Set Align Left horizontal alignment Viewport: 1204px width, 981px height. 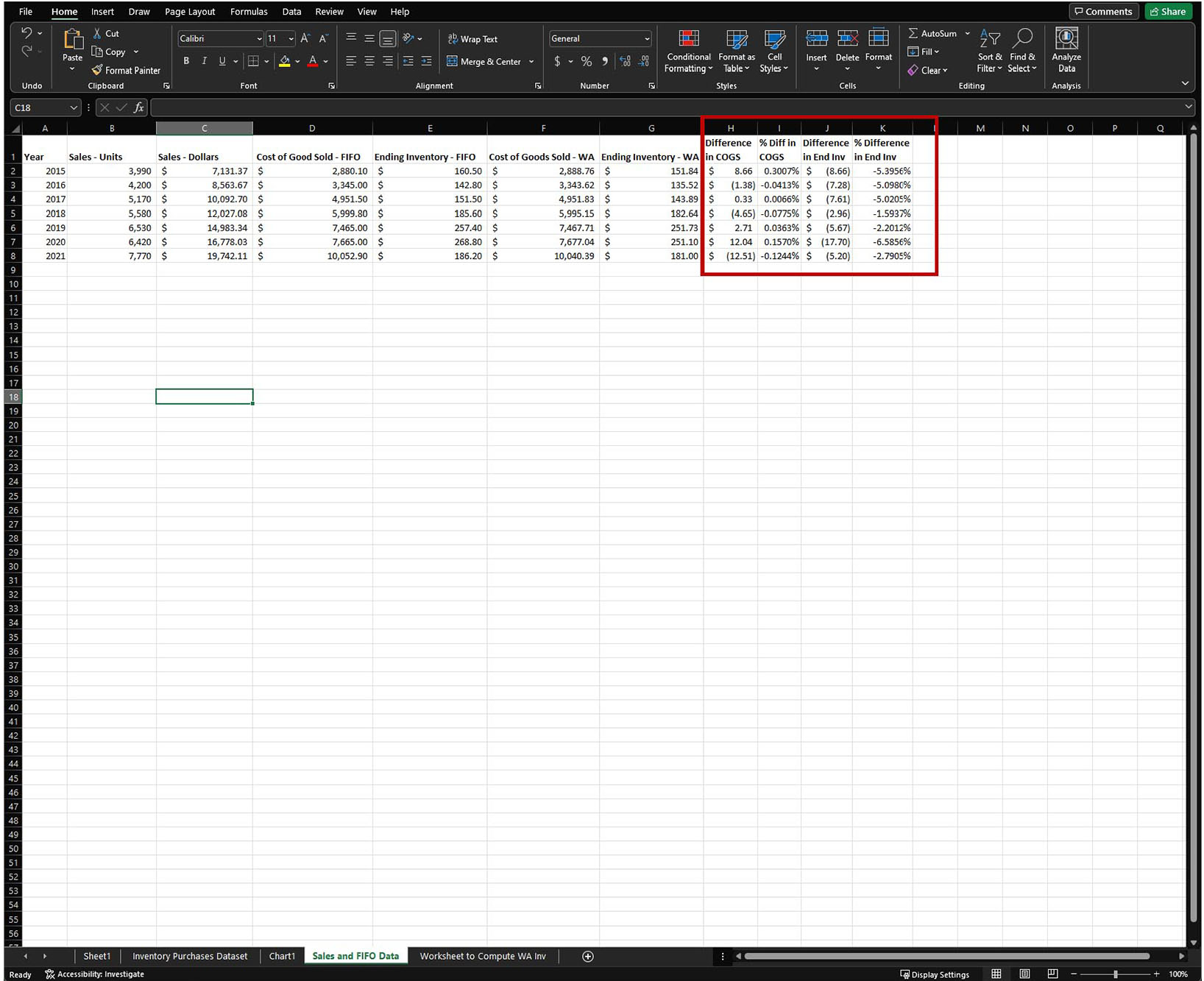351,61
